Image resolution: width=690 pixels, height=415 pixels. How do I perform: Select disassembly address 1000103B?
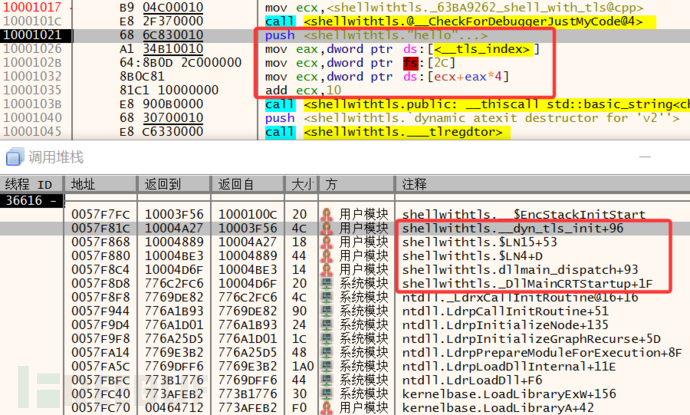pyautogui.click(x=33, y=104)
